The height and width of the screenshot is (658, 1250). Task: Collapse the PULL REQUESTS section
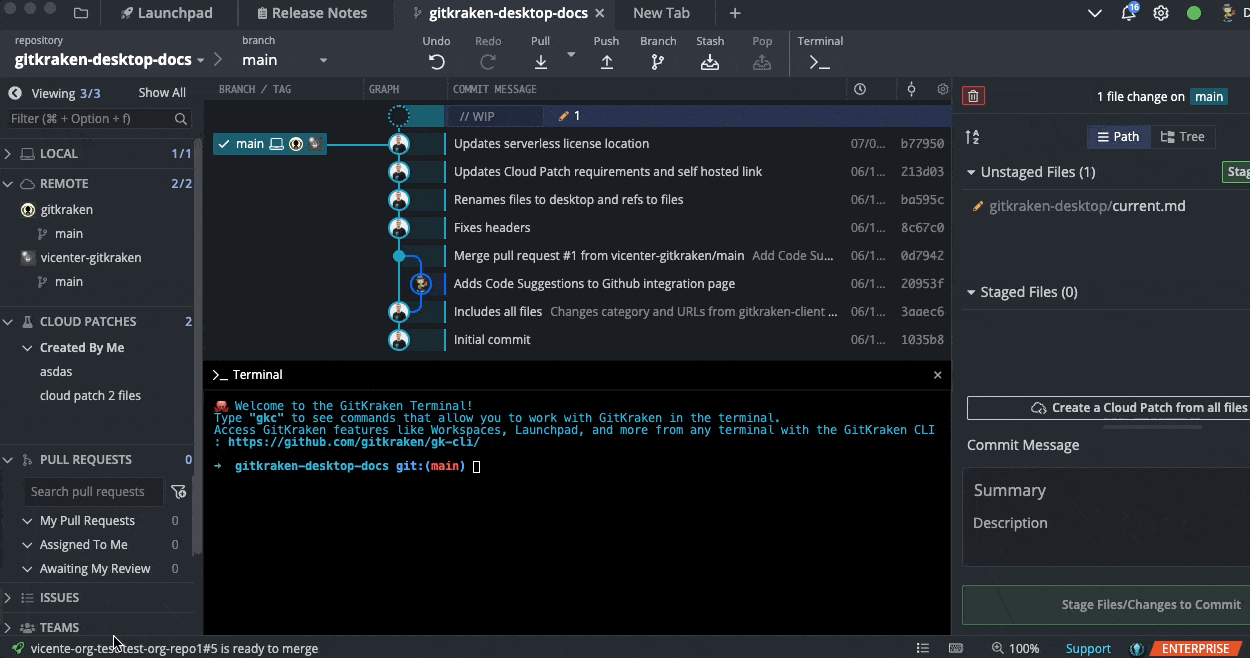click(x=8, y=460)
